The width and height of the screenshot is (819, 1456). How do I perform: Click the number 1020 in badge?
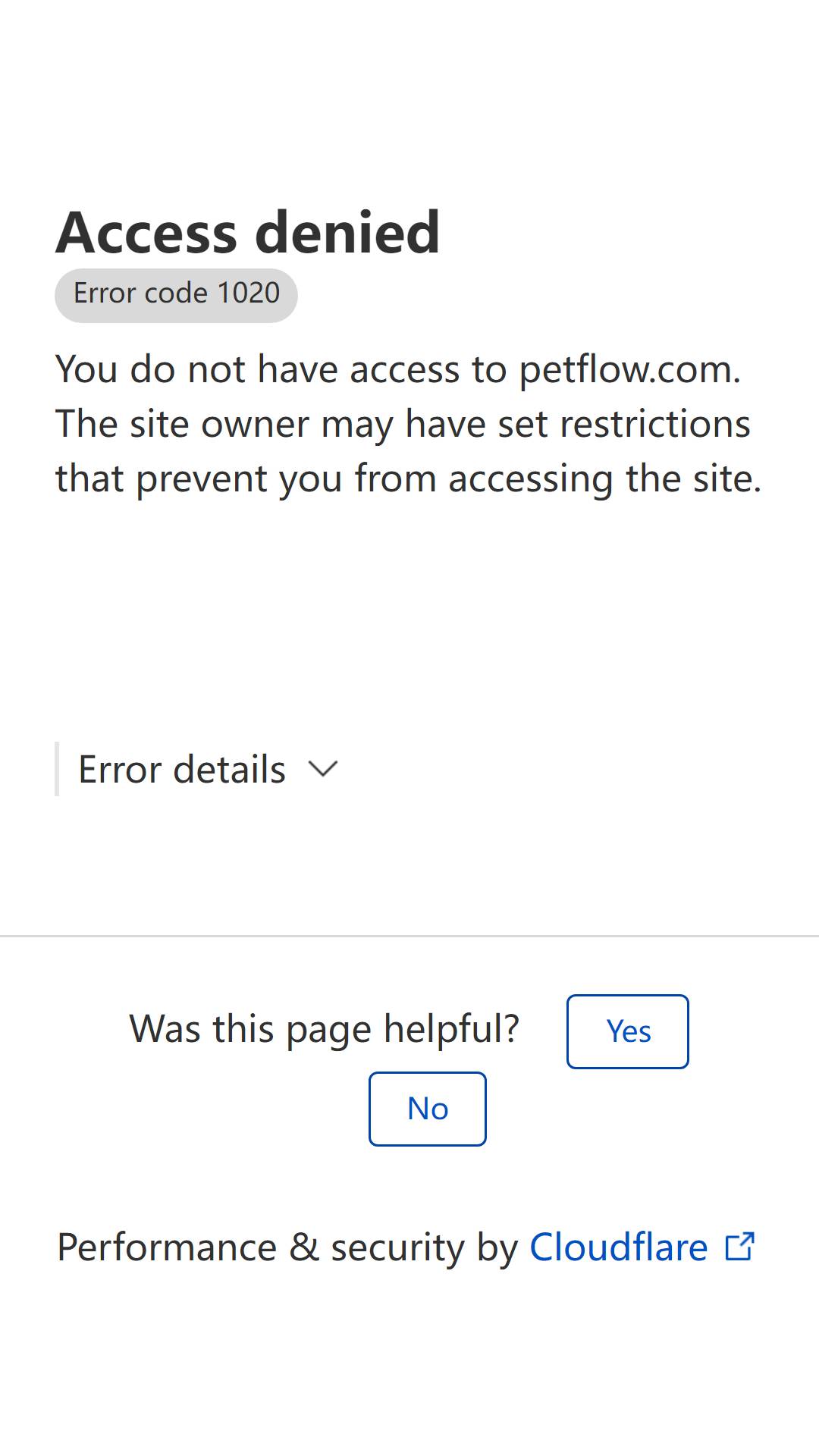coord(249,293)
